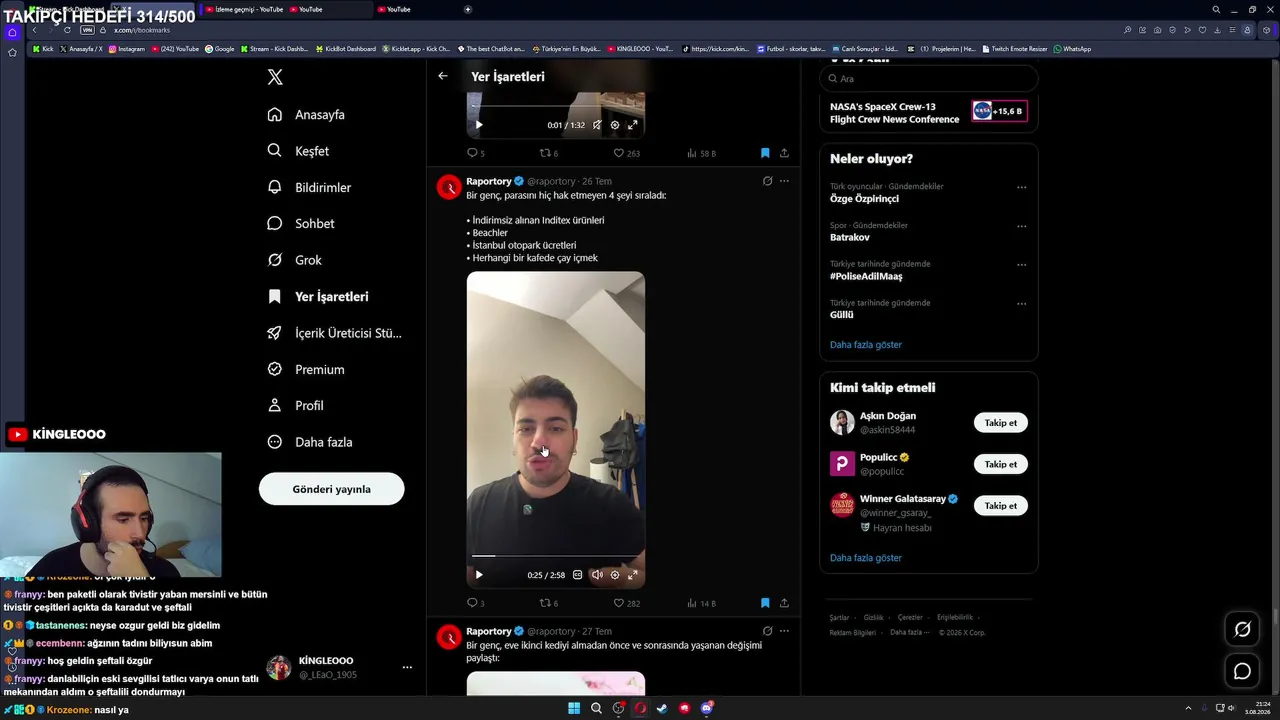Open options for the Güllü trend
This screenshot has width=1280, height=720.
click(1021, 304)
